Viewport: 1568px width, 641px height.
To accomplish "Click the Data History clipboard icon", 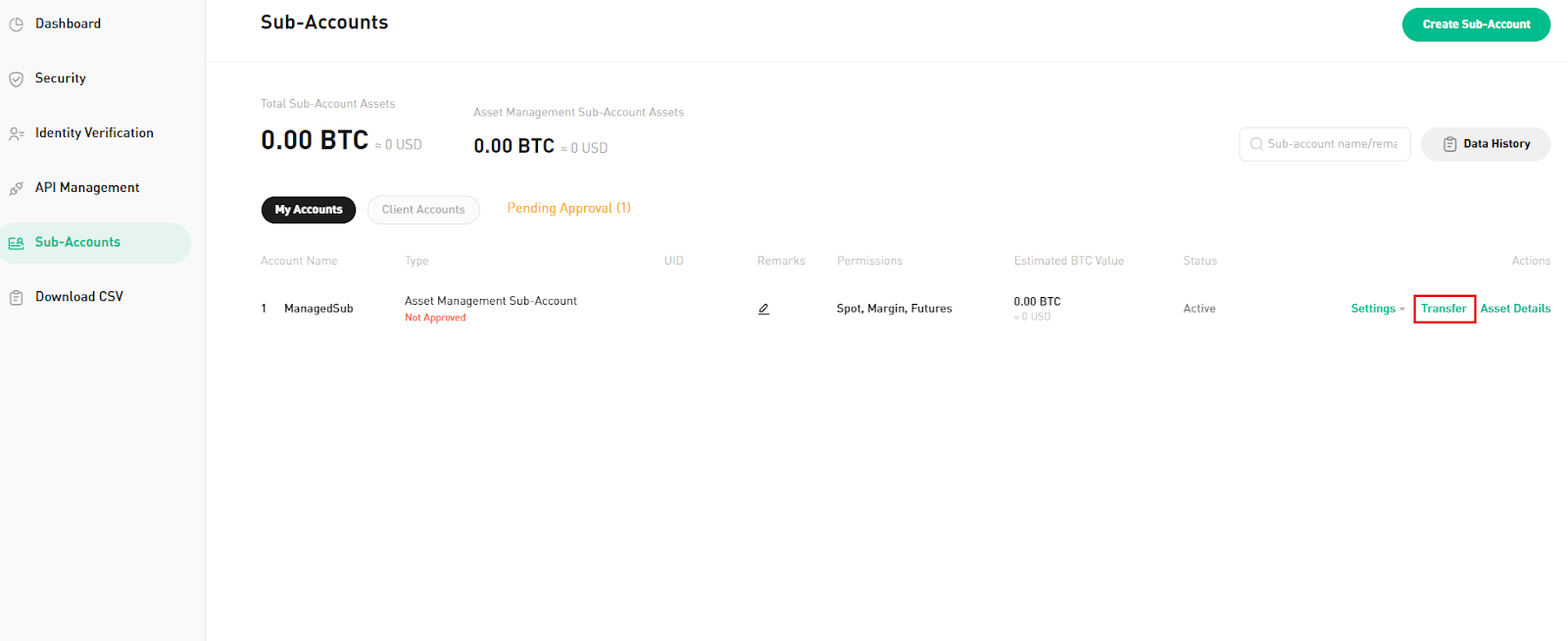I will click(1450, 144).
